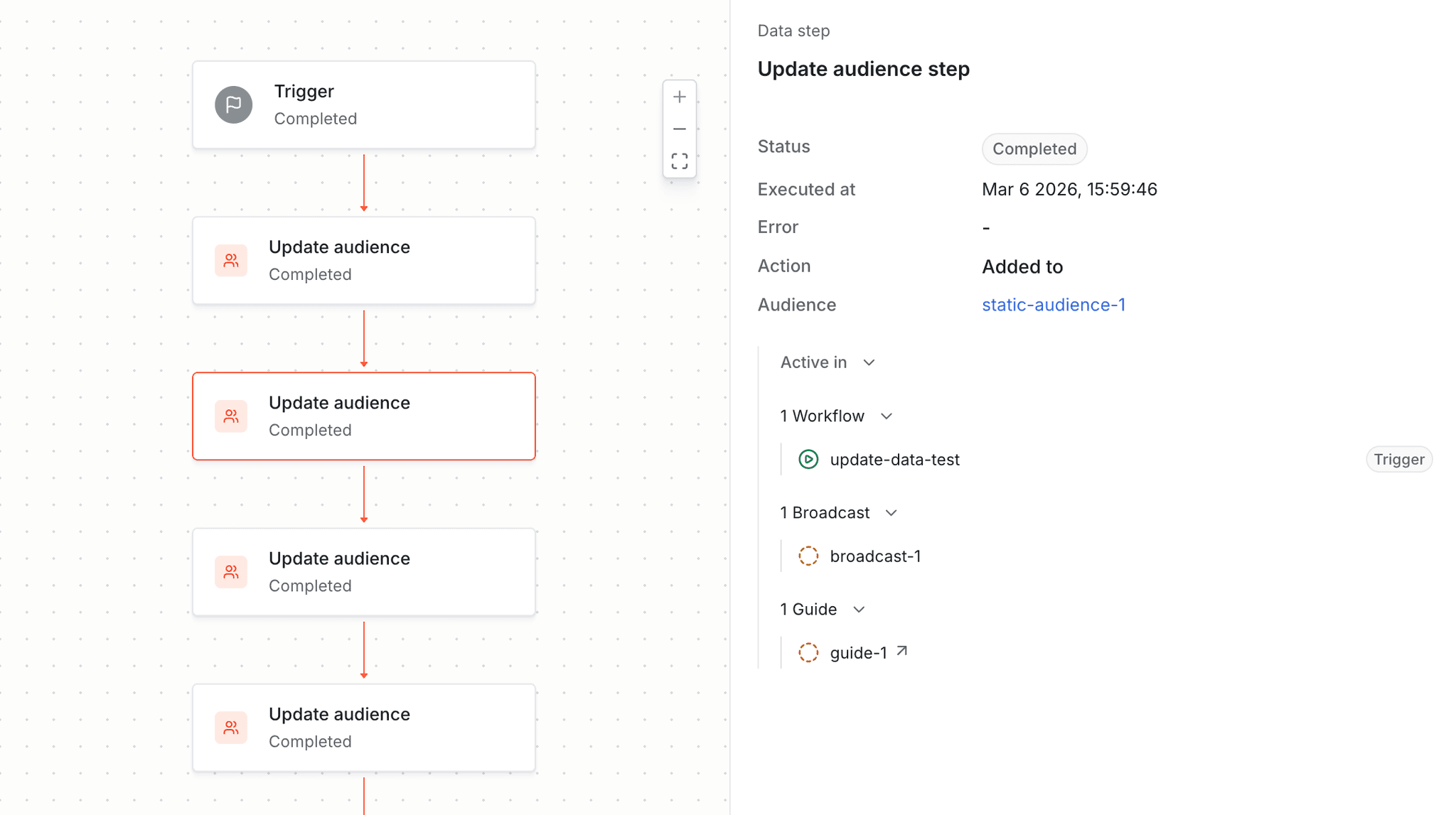
Task: Open the static-audience-1 link
Action: coord(1054,305)
